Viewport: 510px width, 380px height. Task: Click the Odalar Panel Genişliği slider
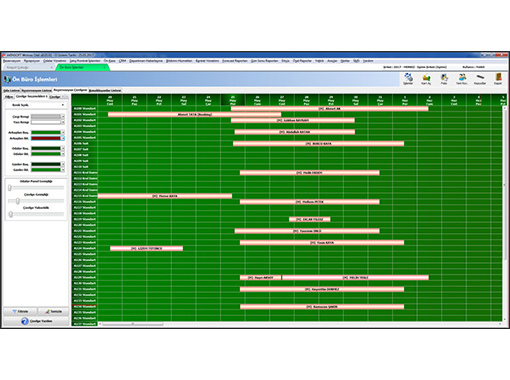point(36,188)
